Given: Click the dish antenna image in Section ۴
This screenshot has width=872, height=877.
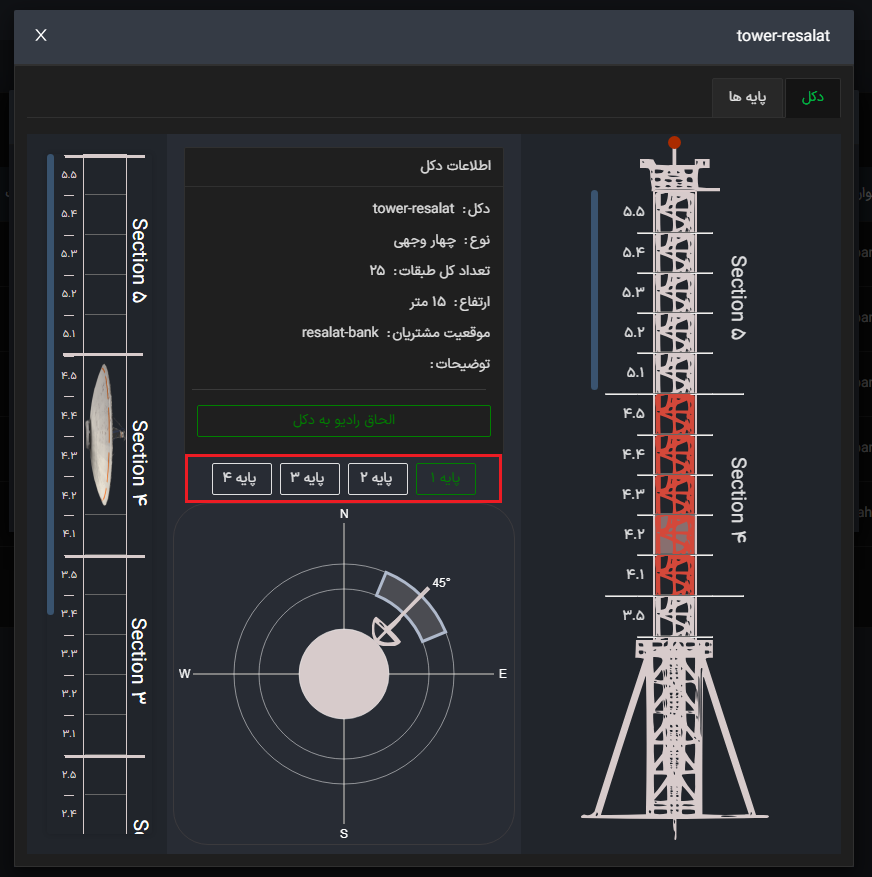Looking at the screenshot, I should coord(103,435).
